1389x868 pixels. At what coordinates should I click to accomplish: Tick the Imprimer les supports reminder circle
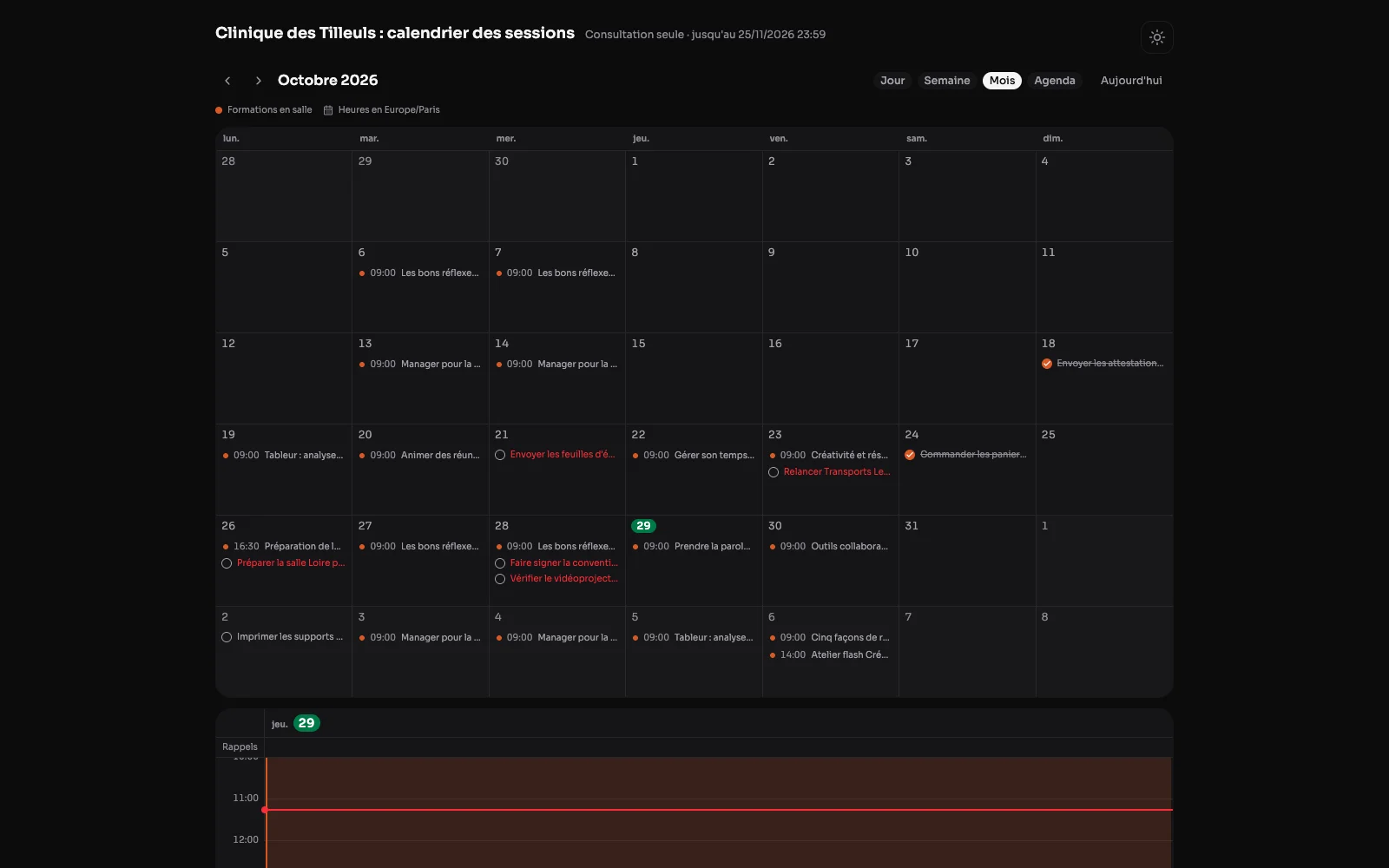pyautogui.click(x=227, y=637)
